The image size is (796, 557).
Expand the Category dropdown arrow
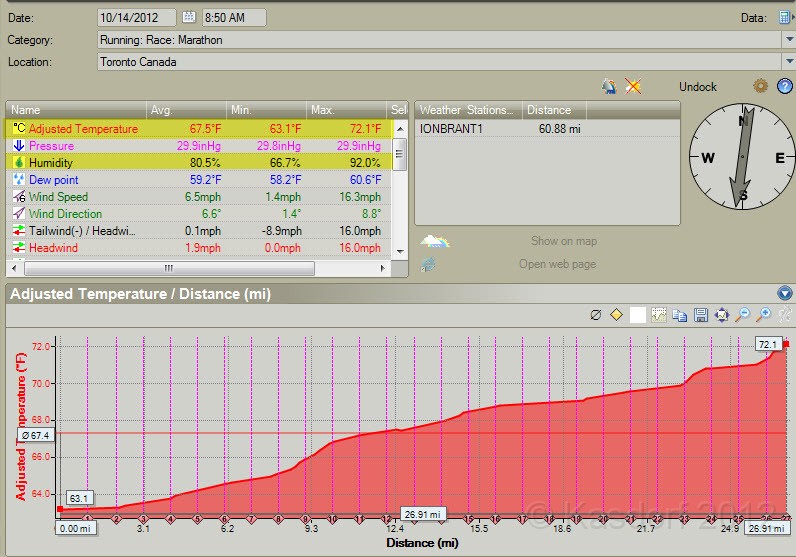[x=788, y=40]
